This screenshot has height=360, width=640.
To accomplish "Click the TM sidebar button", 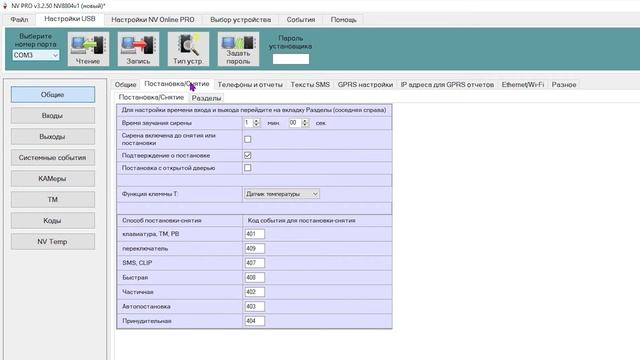I will tap(53, 200).
